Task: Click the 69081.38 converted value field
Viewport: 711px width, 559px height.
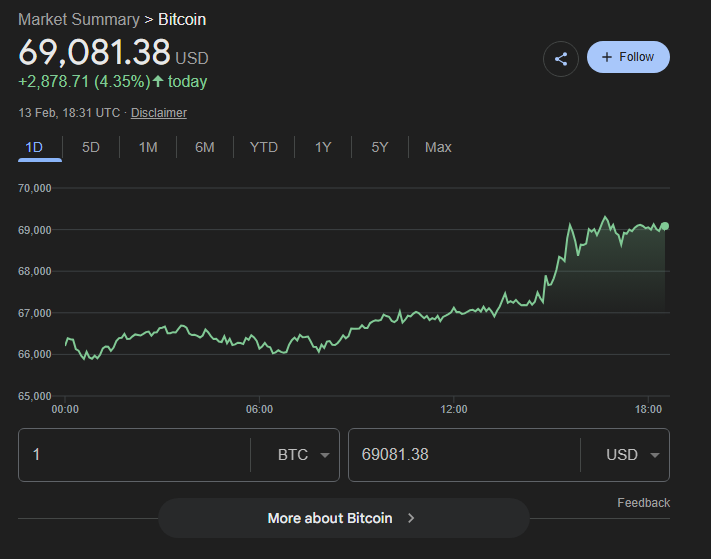Action: (x=465, y=455)
